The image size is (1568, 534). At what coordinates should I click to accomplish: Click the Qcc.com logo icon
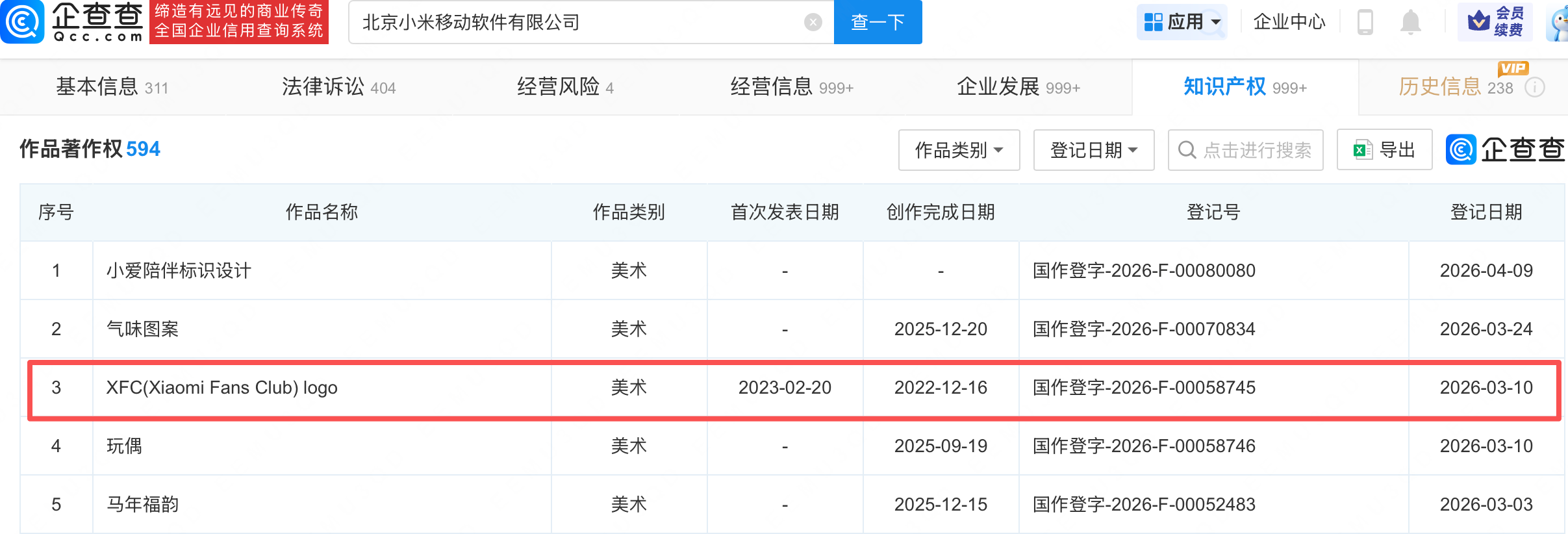pos(23,21)
